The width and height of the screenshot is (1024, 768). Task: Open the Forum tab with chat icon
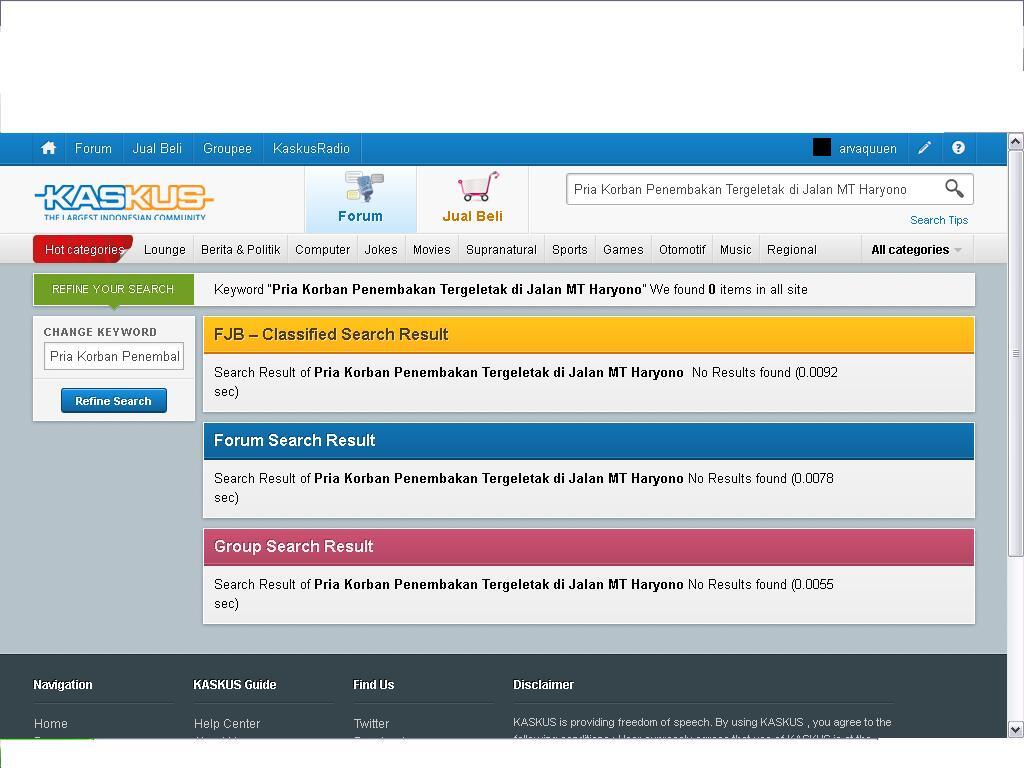coord(360,199)
